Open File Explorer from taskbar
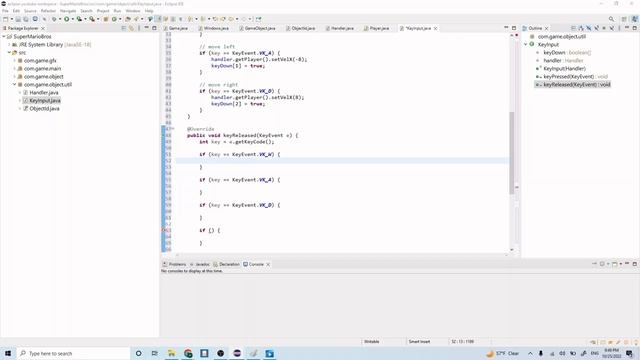 tap(171, 353)
